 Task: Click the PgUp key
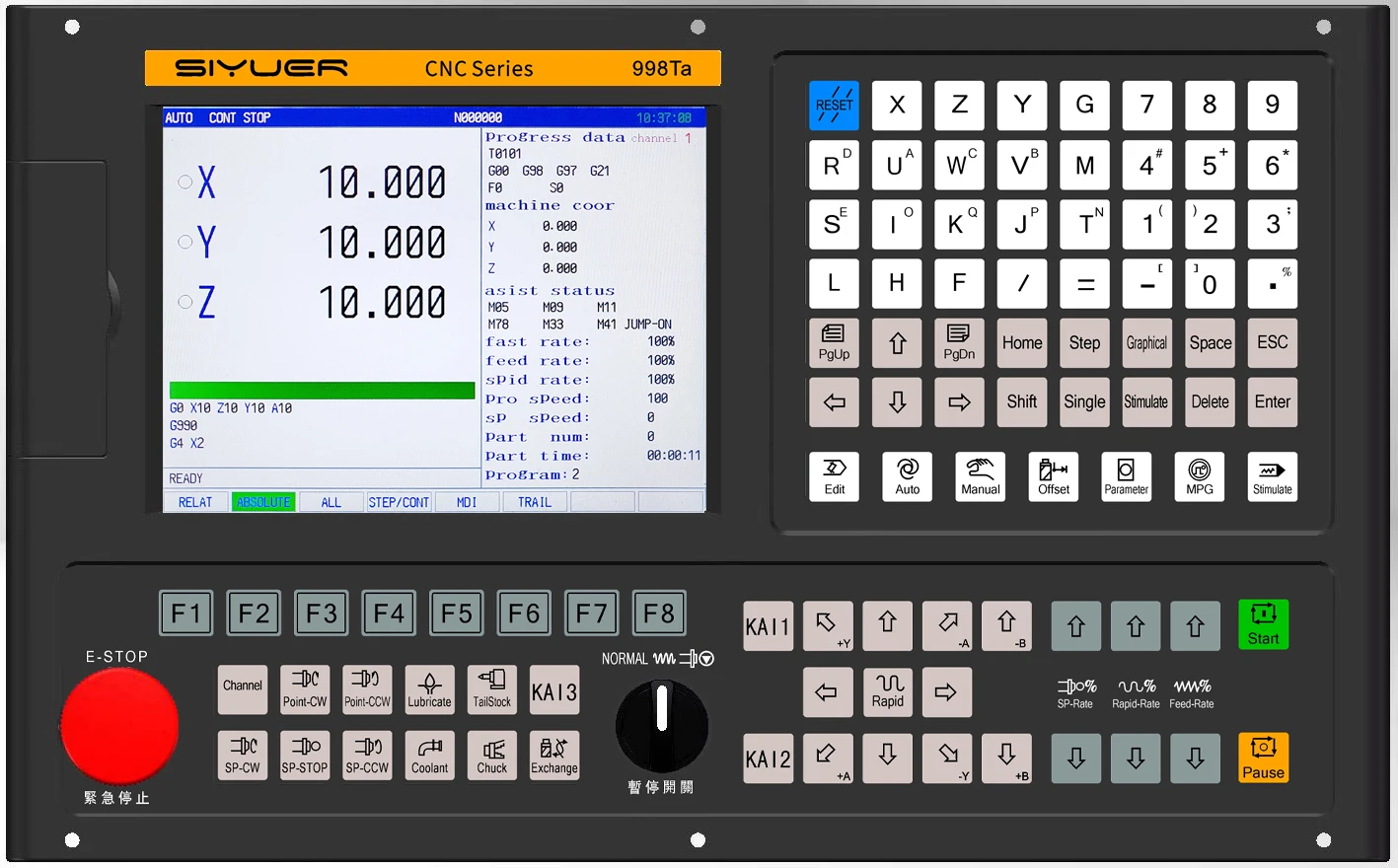pos(834,342)
